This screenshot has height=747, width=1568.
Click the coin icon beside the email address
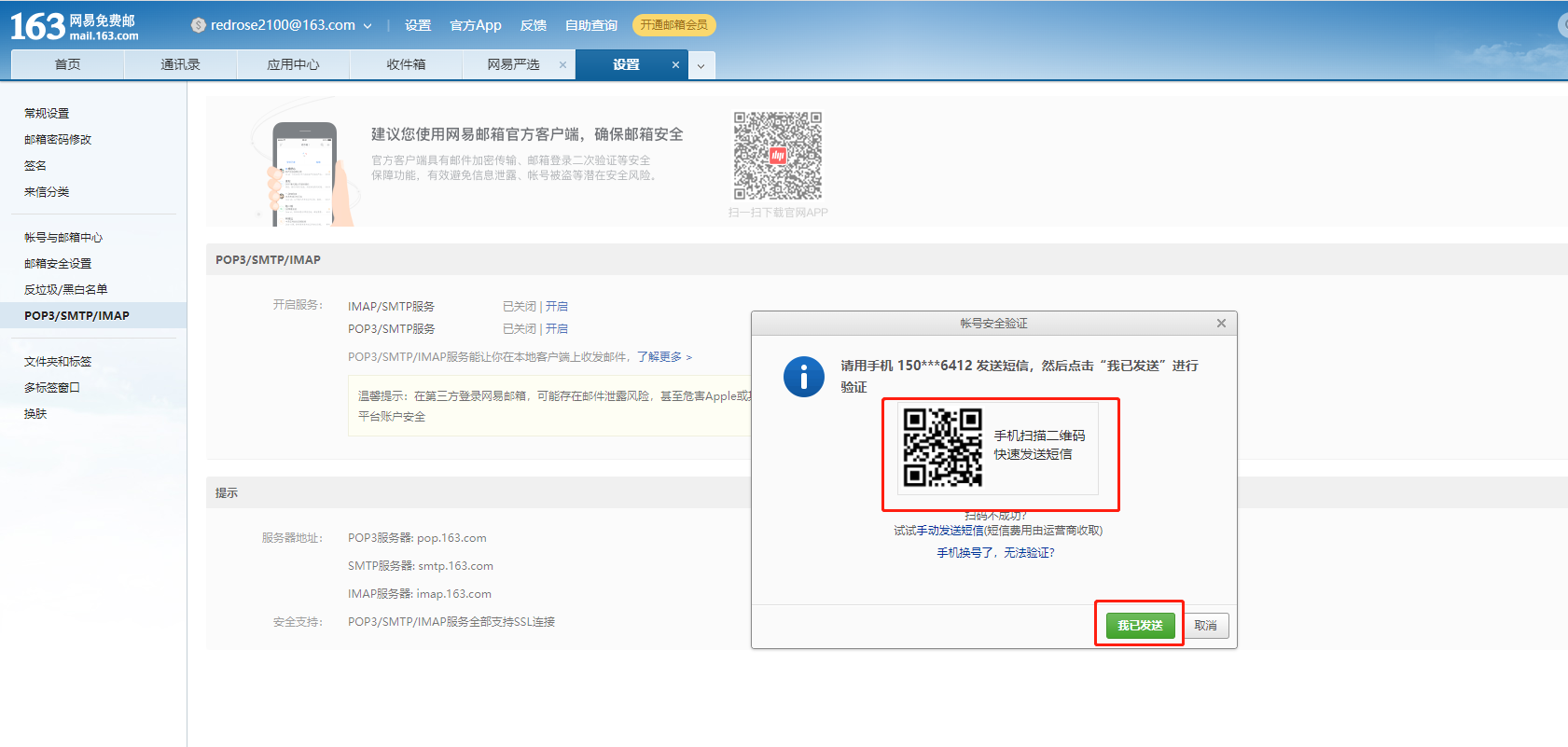[x=198, y=25]
